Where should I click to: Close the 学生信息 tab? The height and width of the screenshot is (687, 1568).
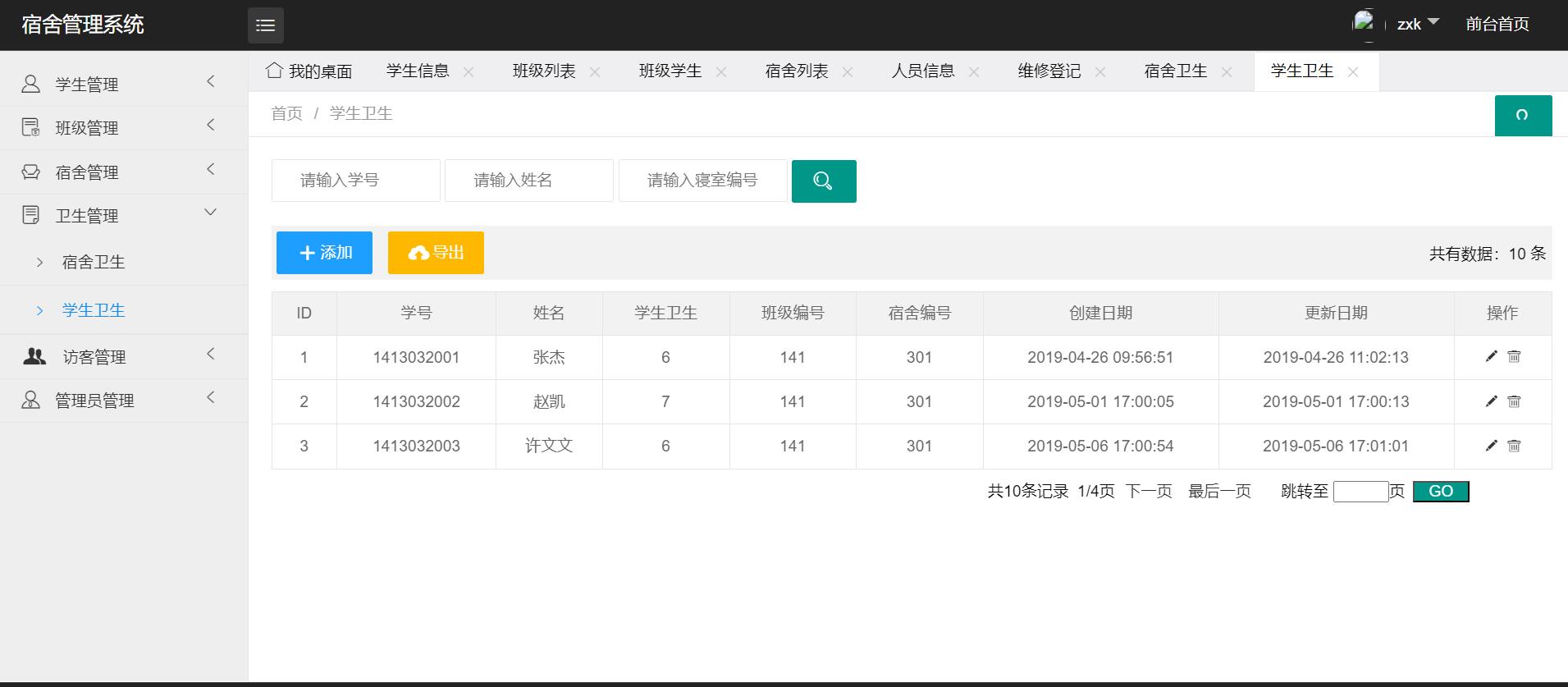469,72
